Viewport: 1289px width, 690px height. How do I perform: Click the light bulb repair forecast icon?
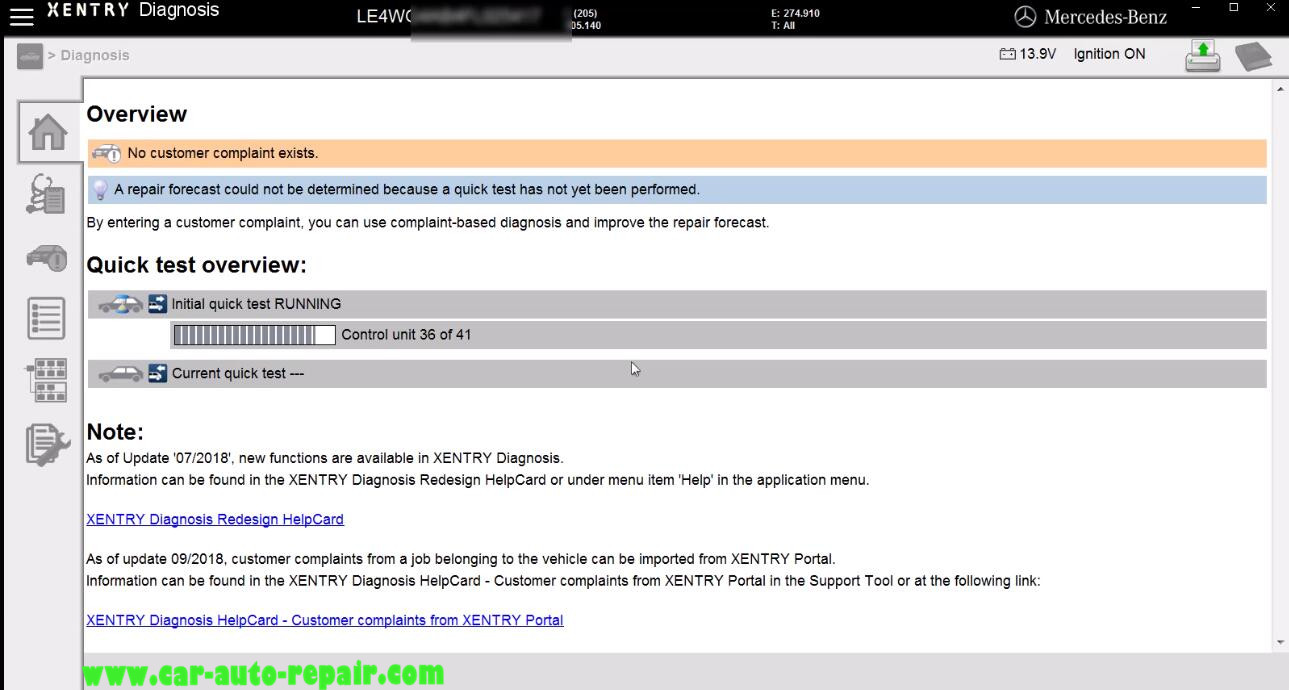point(99,190)
